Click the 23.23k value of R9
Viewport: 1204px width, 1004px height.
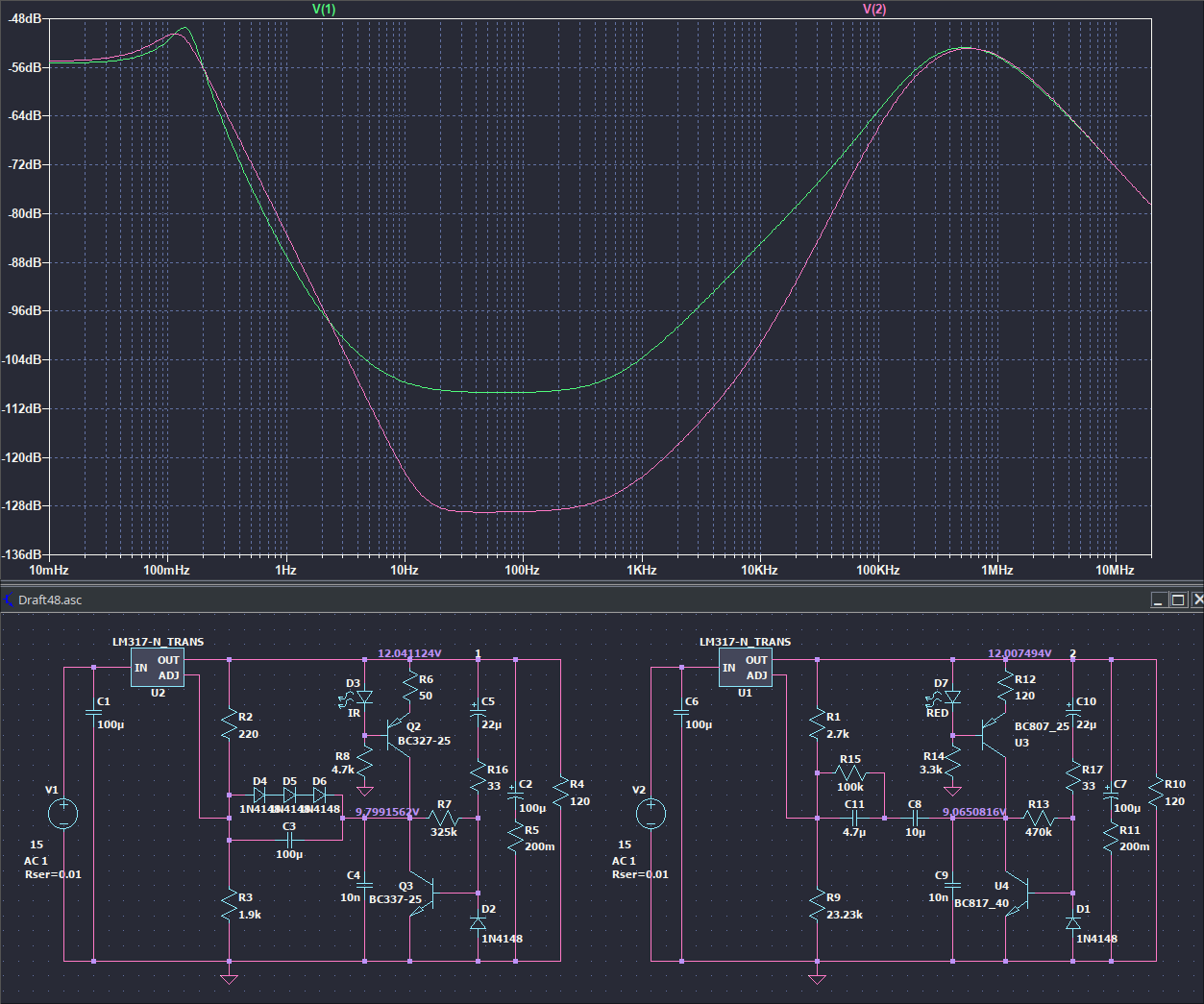pos(845,915)
